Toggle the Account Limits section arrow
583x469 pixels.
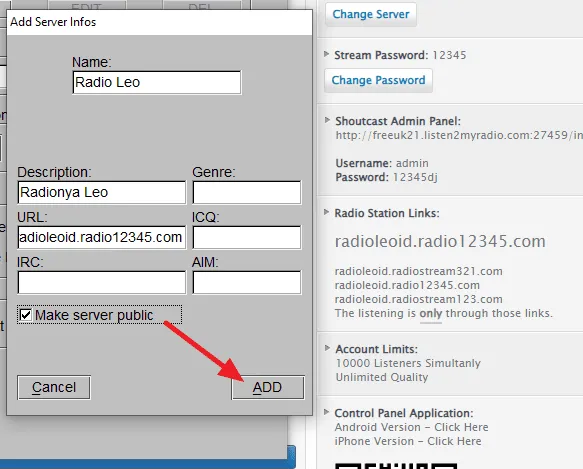coord(327,348)
